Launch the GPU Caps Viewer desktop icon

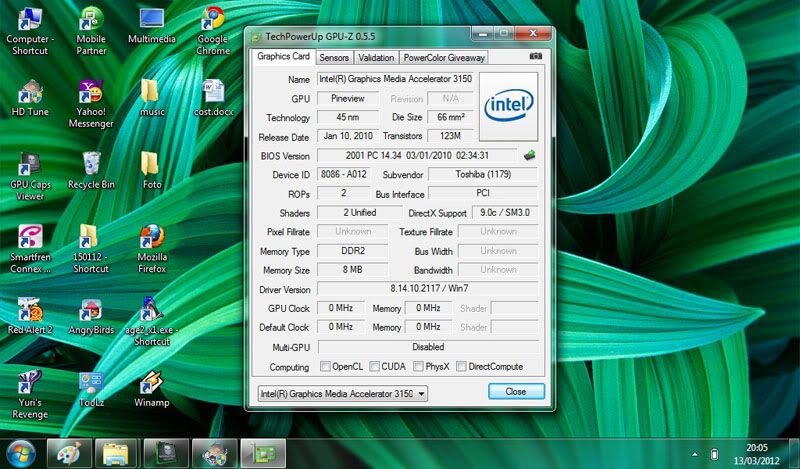tap(30, 177)
